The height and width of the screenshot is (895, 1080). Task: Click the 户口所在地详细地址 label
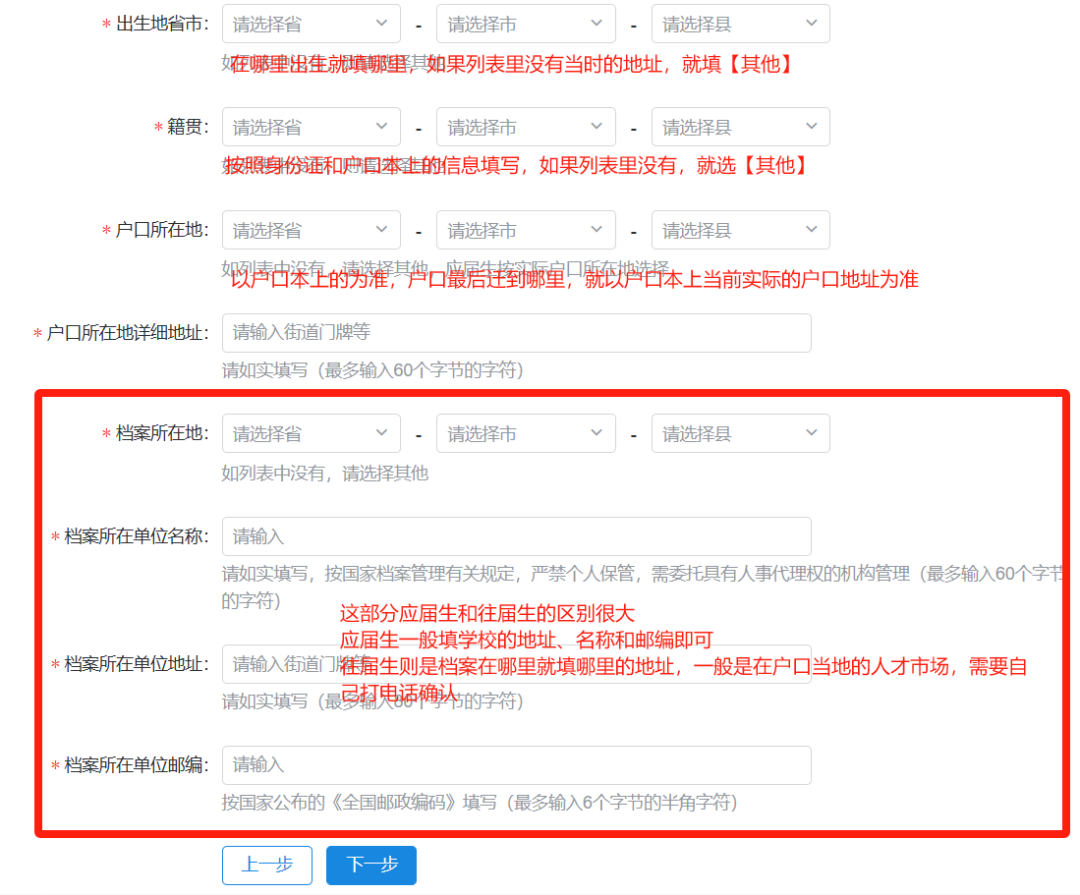pyautogui.click(x=127, y=333)
